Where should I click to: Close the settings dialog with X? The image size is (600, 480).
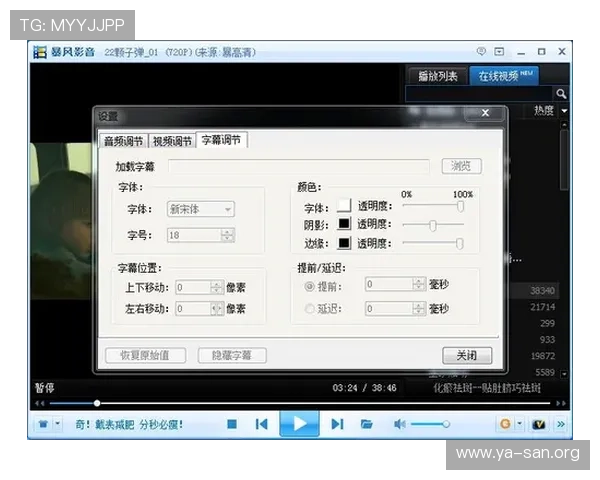(485, 113)
